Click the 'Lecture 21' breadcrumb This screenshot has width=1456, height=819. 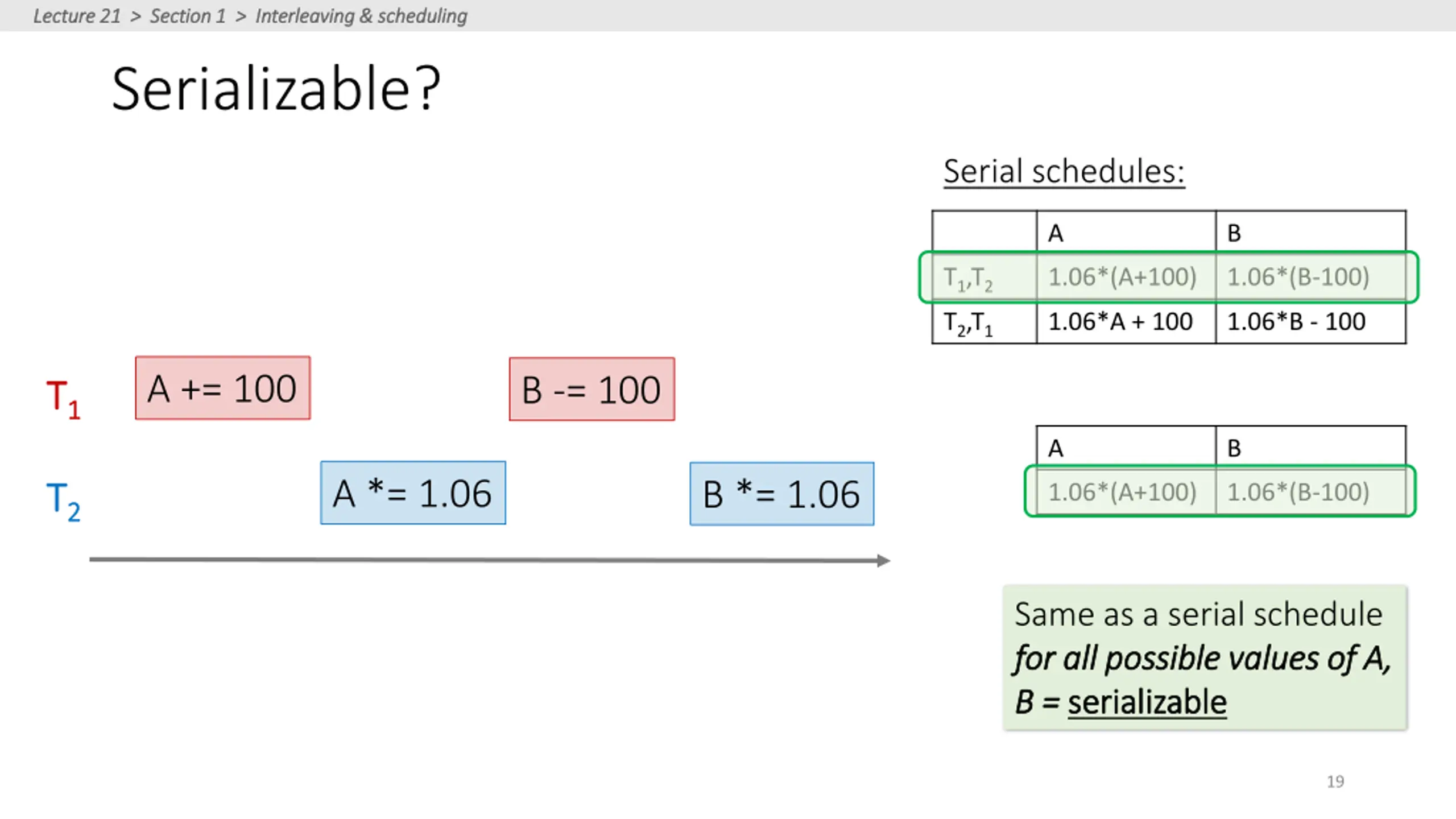coord(77,16)
